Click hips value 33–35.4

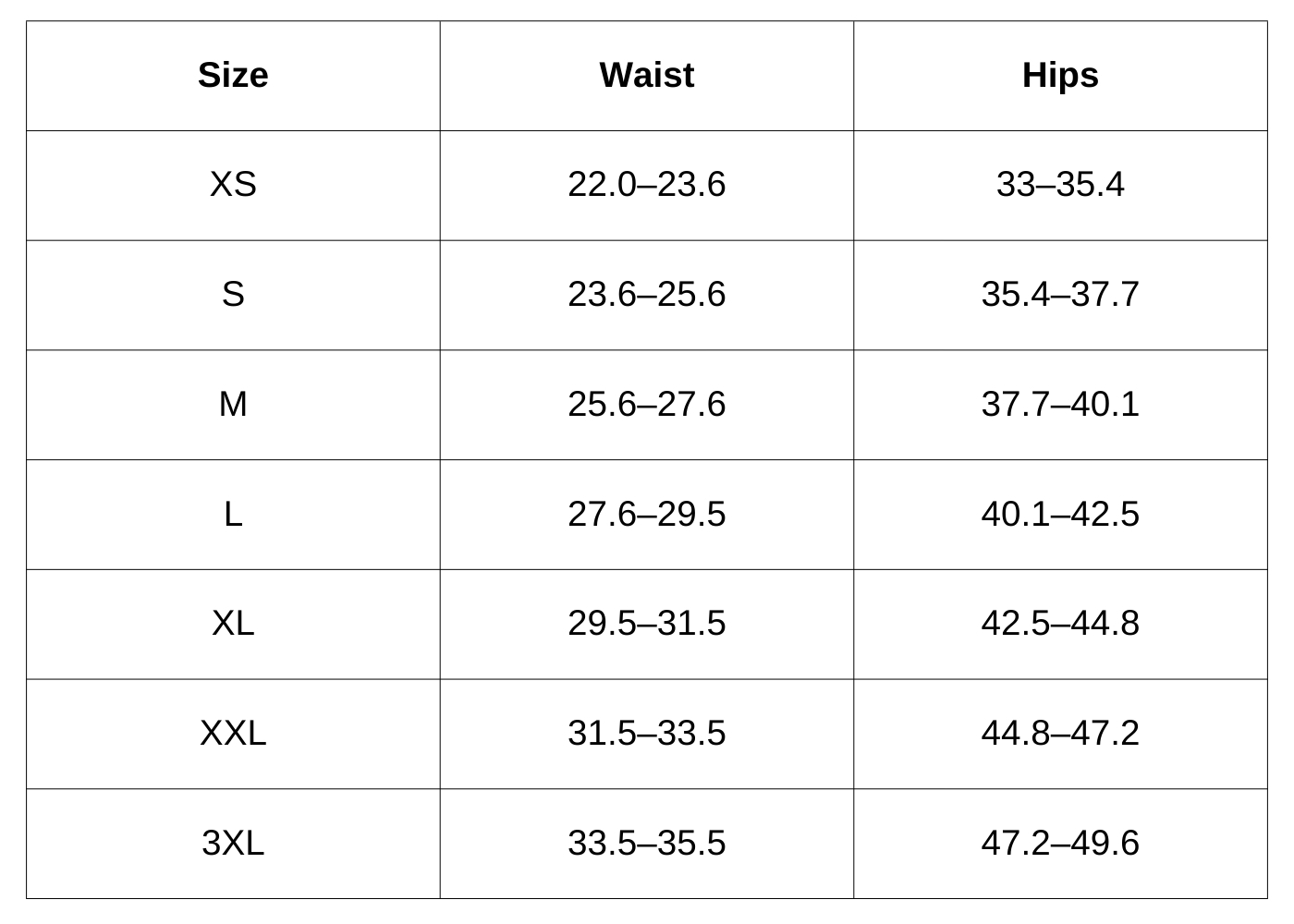point(1060,185)
